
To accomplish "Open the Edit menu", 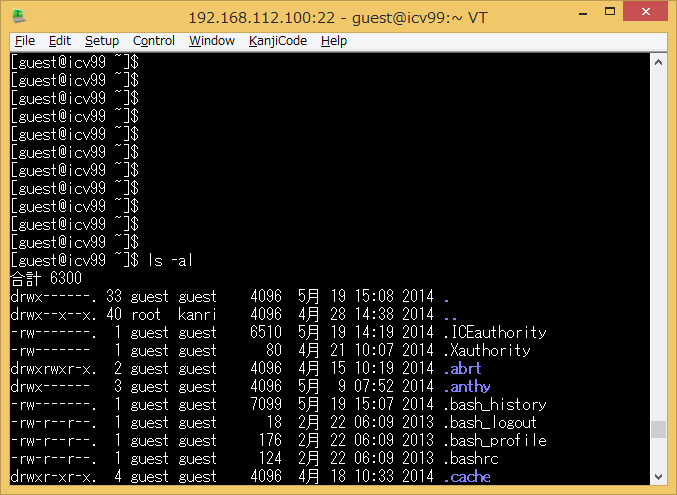I will (x=60, y=41).
